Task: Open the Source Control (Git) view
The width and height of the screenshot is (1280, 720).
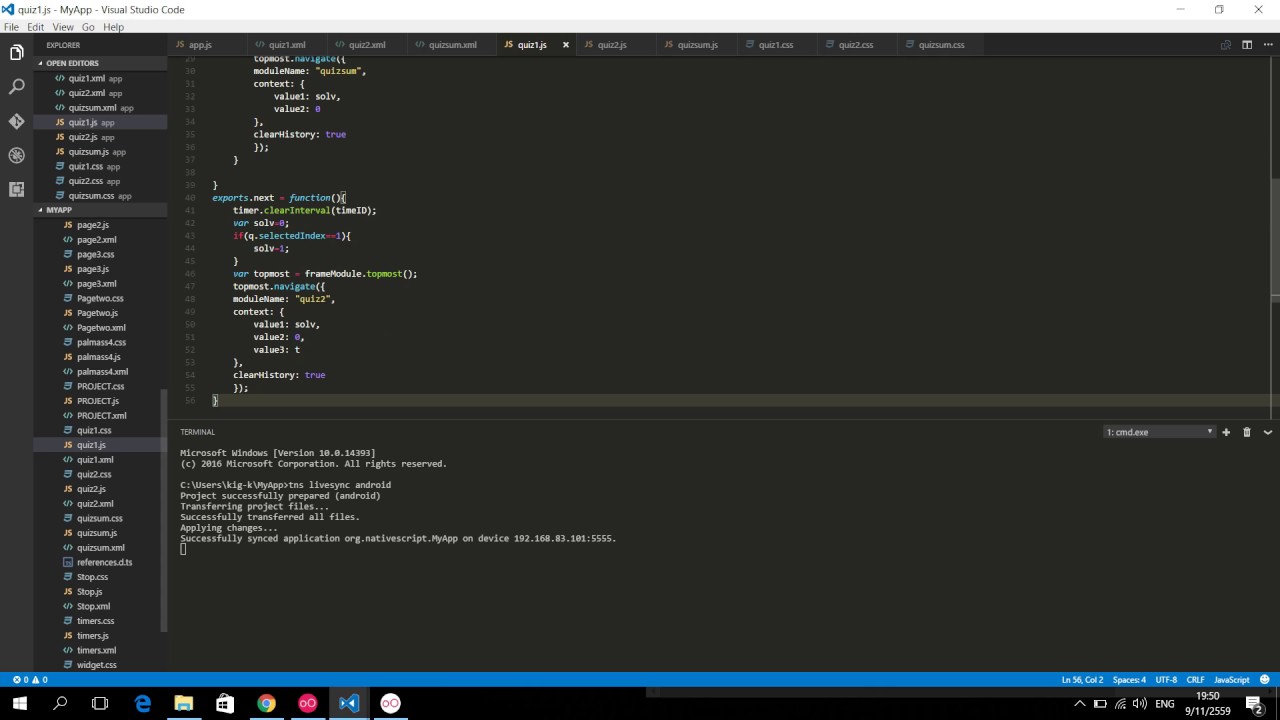Action: click(16, 121)
